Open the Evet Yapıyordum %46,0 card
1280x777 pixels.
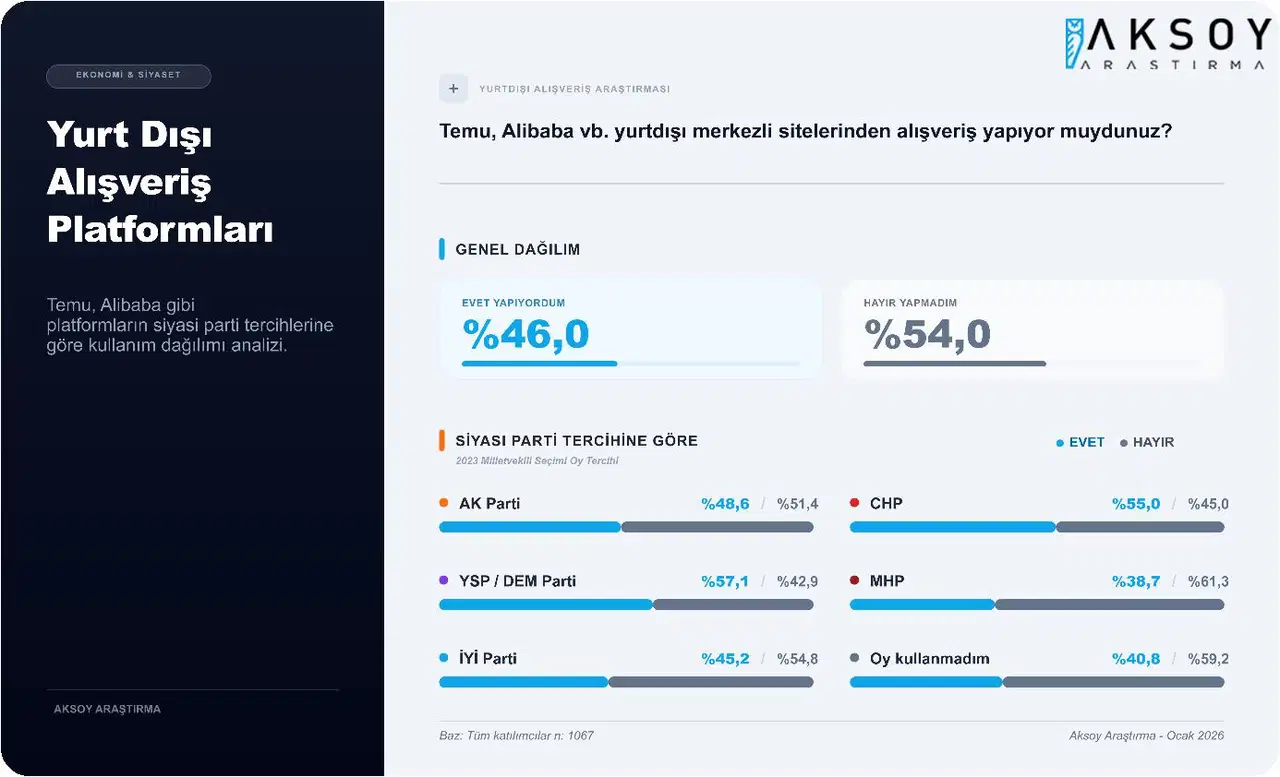coord(630,330)
